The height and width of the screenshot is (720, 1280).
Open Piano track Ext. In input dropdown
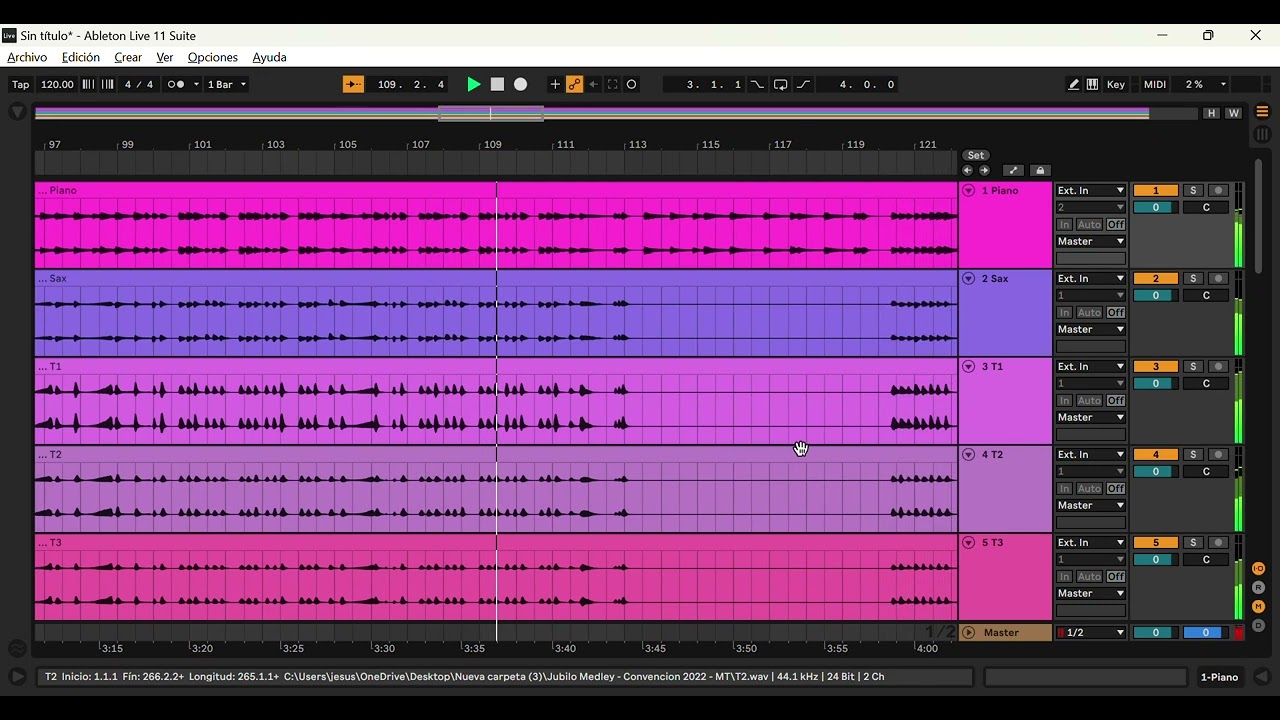pos(1091,190)
